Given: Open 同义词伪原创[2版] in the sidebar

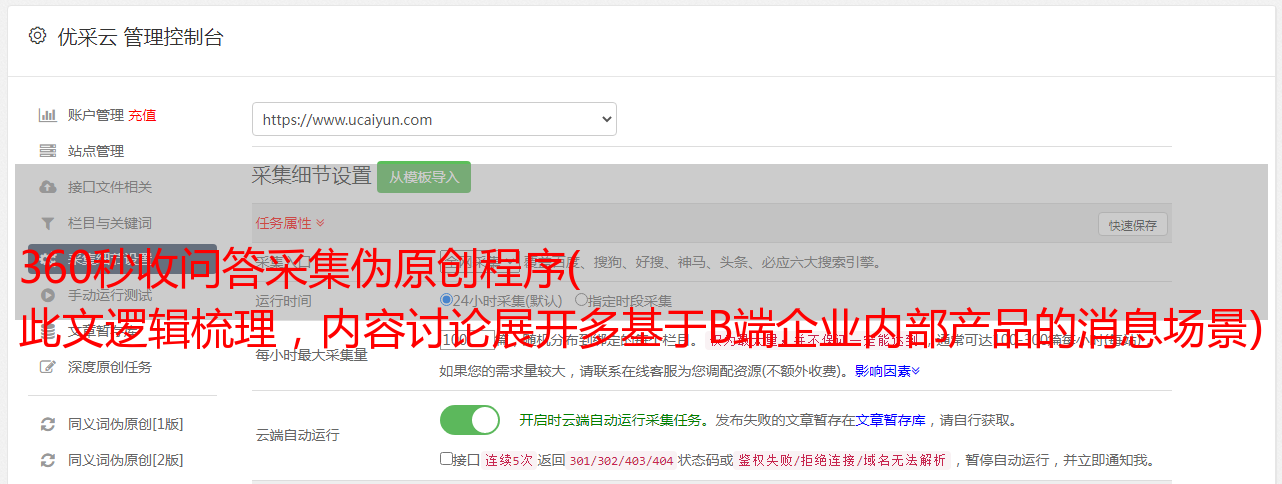Looking at the screenshot, I should [125, 460].
